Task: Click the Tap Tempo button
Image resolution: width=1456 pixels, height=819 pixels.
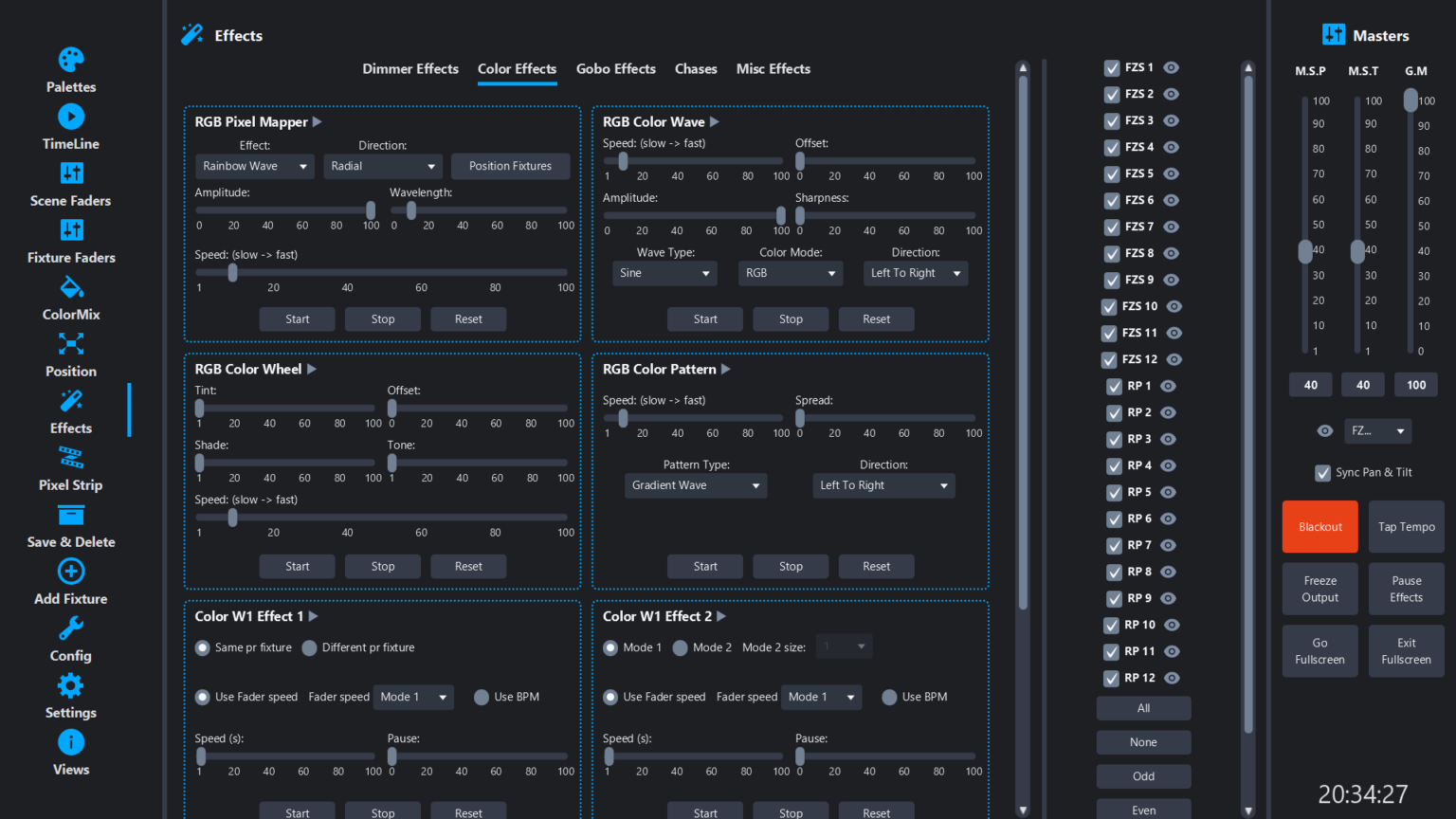Action: (1406, 527)
